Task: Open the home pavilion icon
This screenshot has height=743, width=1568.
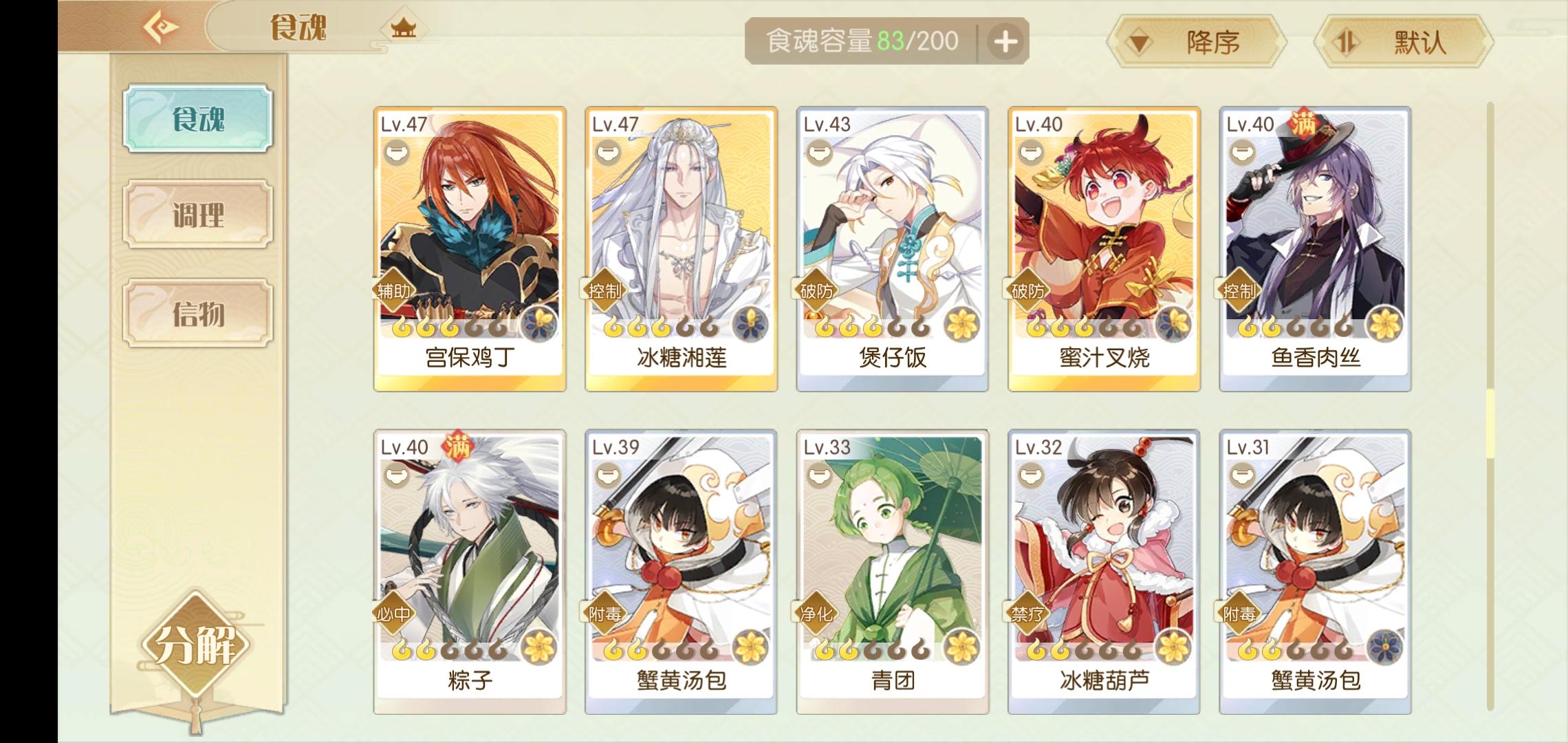Action: [x=403, y=29]
